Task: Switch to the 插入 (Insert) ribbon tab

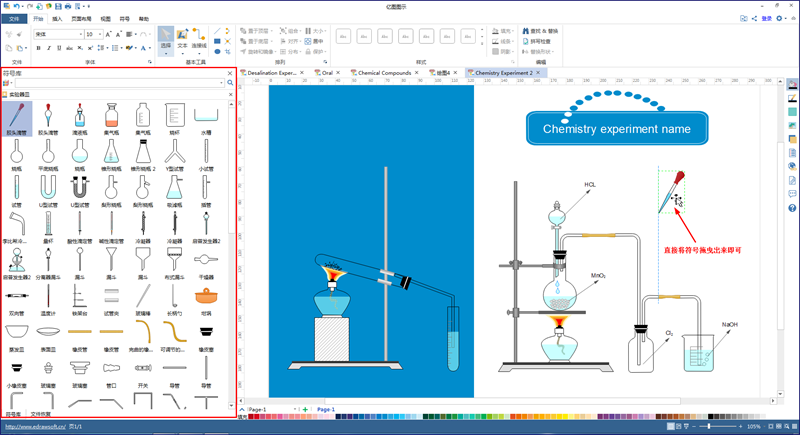Action: coord(57,19)
